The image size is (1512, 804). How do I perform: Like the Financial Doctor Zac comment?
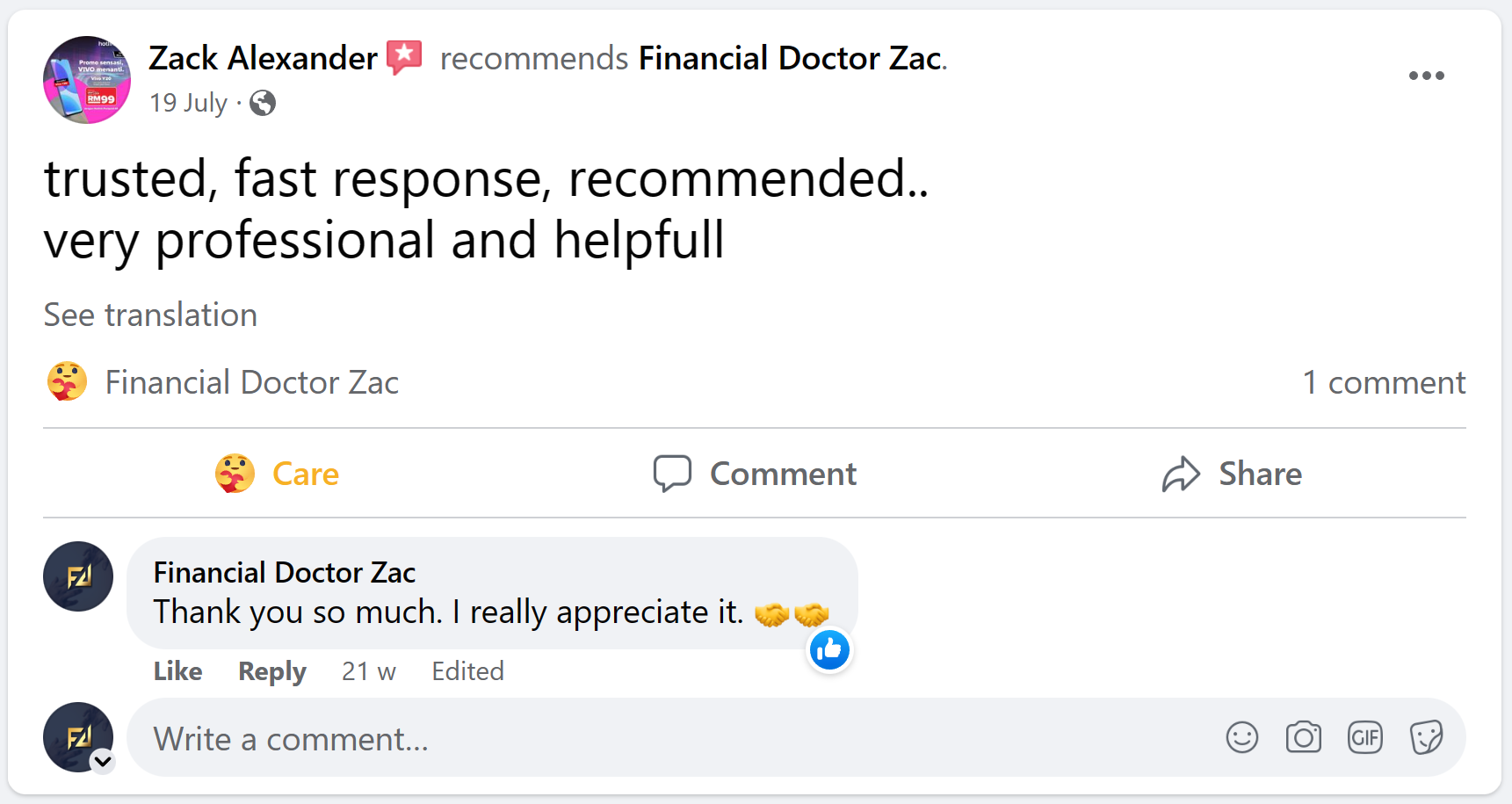(177, 671)
